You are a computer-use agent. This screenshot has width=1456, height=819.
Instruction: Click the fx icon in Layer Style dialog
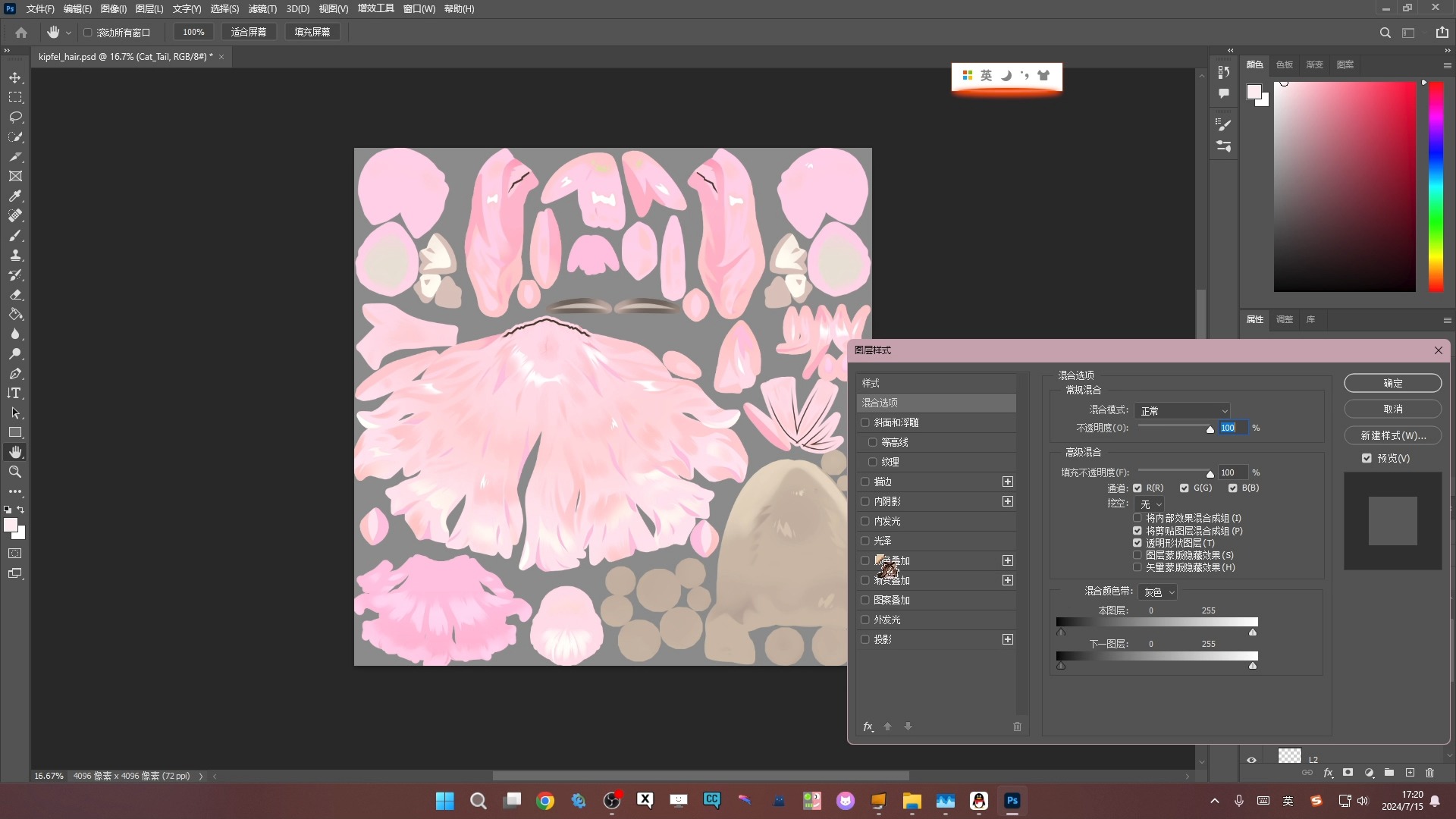coord(868,726)
